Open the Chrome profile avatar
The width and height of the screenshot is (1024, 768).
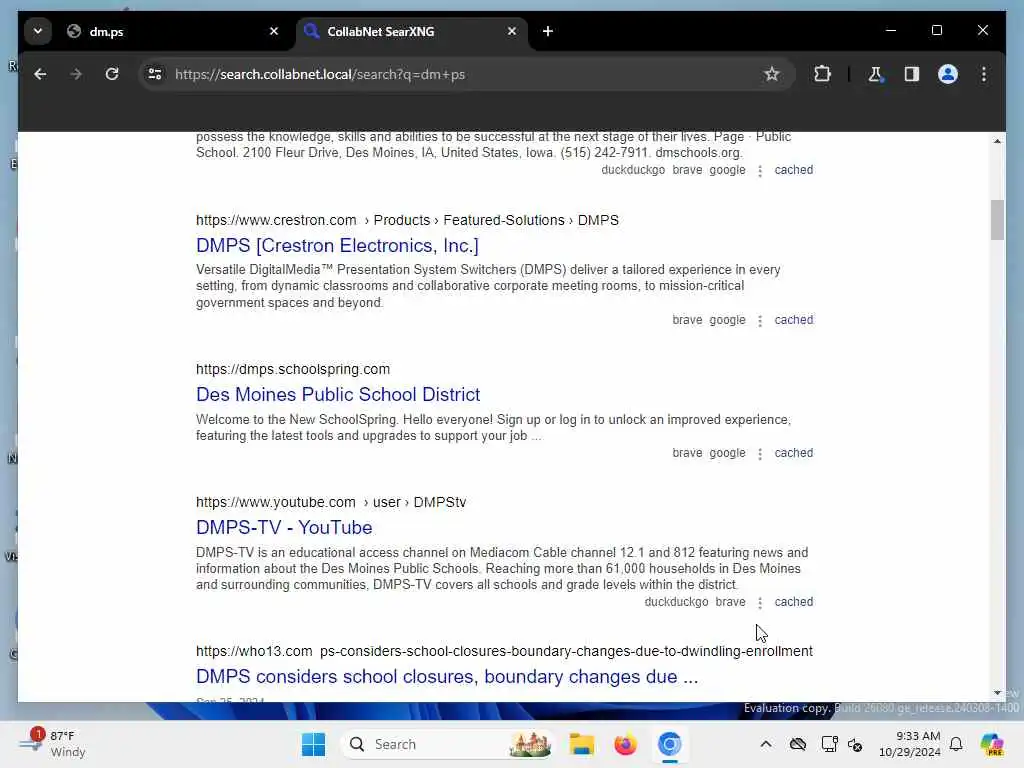(948, 74)
